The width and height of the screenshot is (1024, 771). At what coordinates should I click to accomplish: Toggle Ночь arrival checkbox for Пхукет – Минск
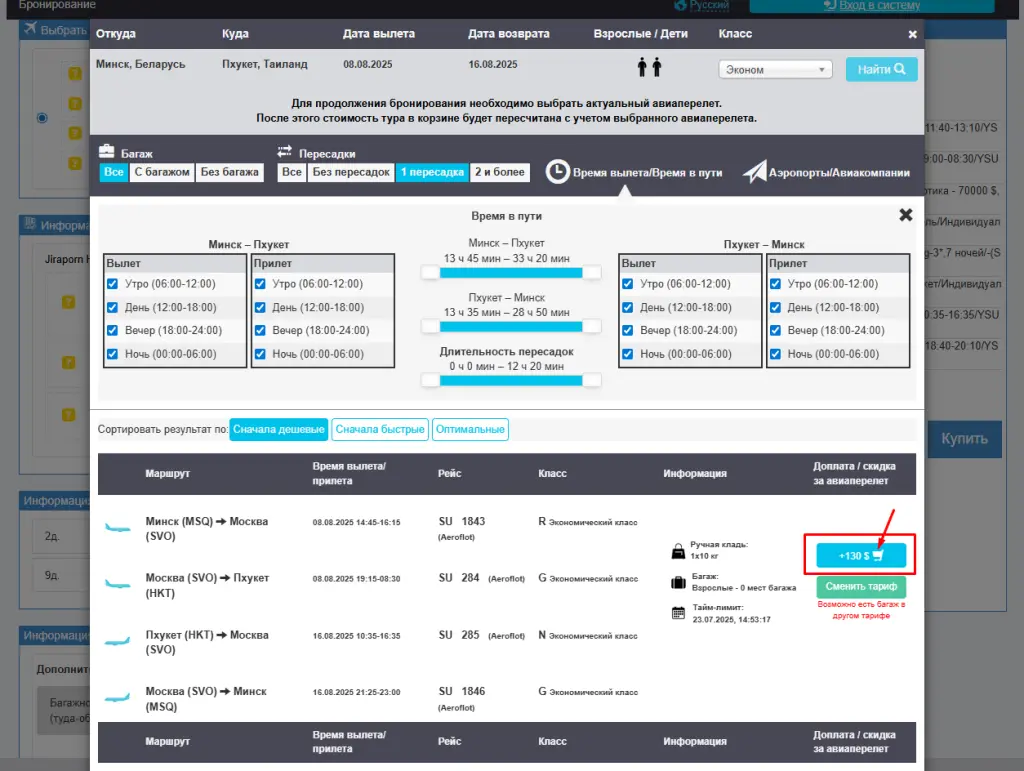point(775,354)
